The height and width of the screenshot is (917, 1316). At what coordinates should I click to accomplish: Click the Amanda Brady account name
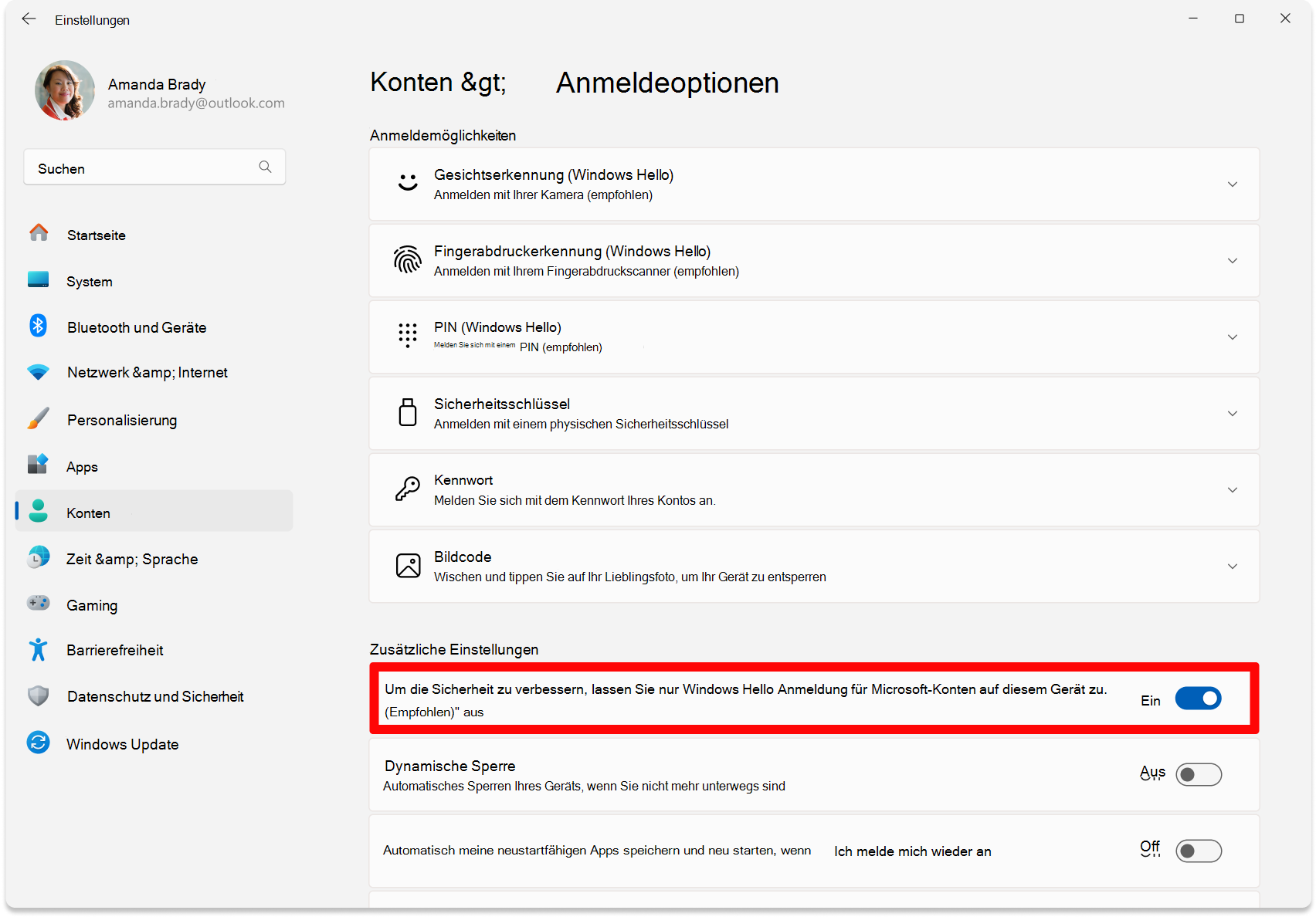pyautogui.click(x=157, y=84)
